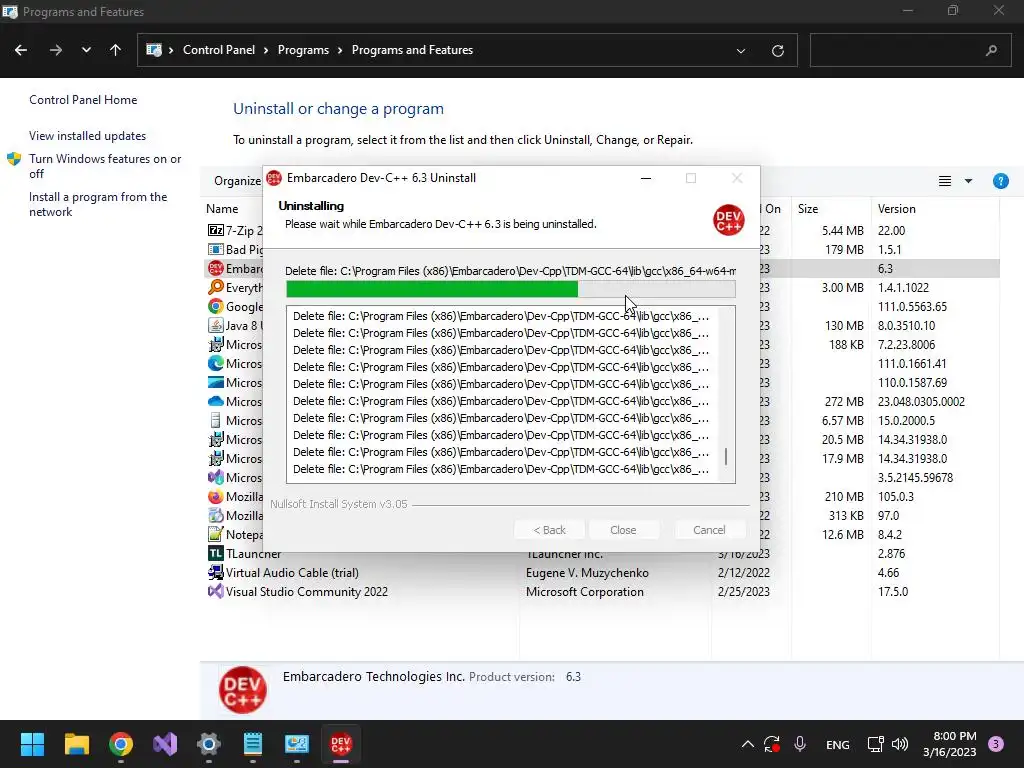Open the Windows Start menu

32,744
